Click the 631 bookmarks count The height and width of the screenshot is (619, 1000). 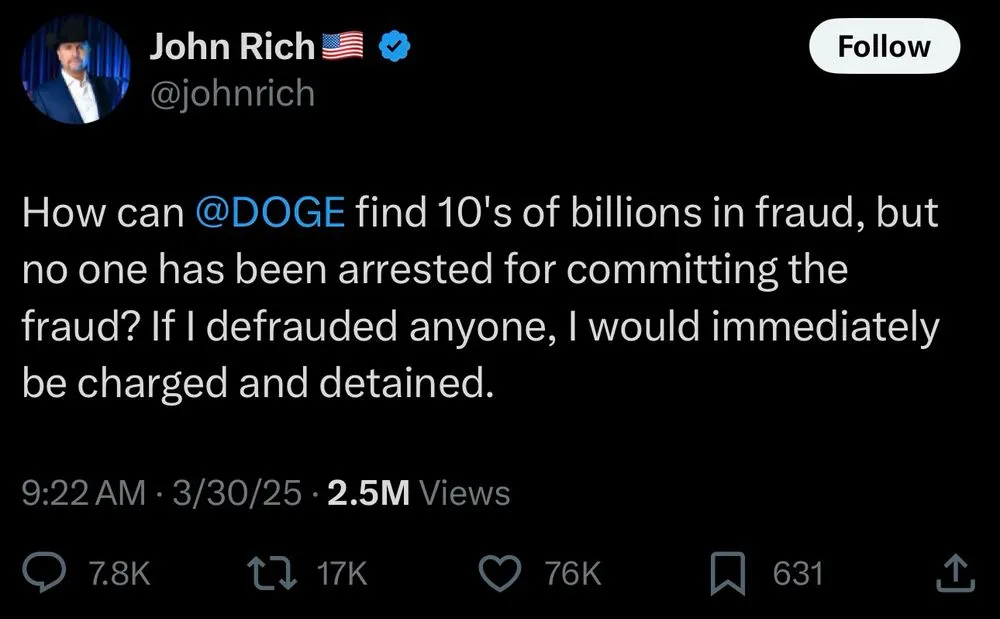(x=797, y=573)
